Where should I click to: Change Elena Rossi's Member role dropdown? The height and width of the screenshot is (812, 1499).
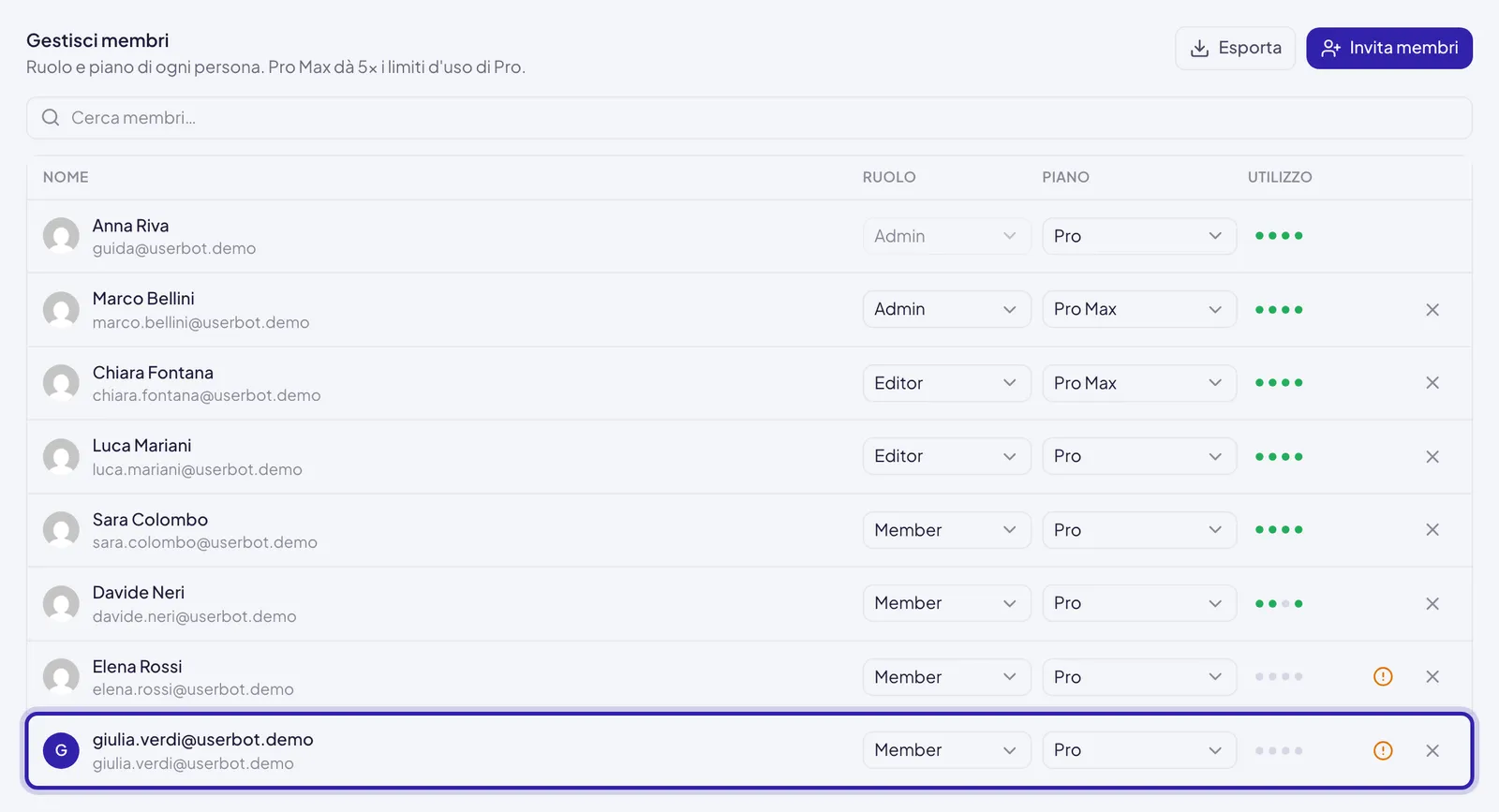(946, 677)
